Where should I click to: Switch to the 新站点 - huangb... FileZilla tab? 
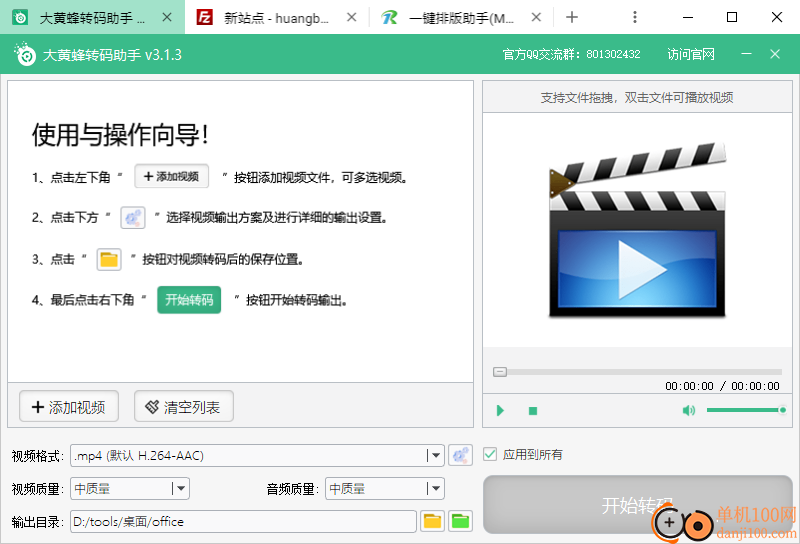pos(276,18)
